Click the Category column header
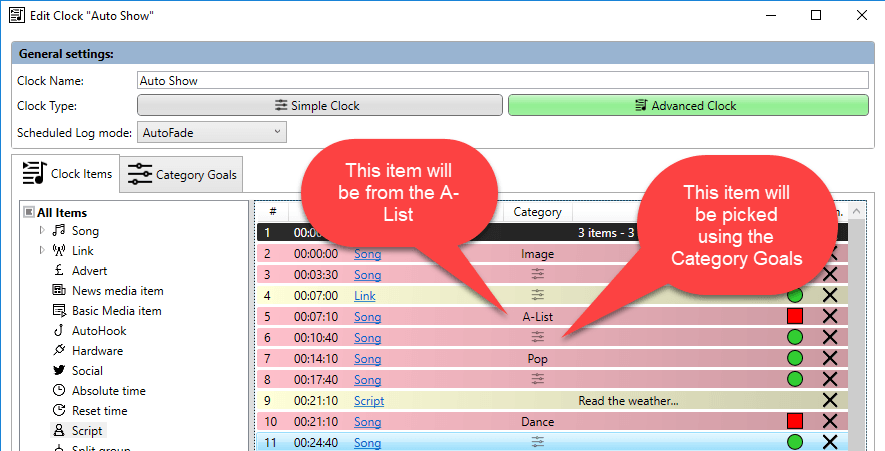The width and height of the screenshot is (885, 451). (x=537, y=212)
